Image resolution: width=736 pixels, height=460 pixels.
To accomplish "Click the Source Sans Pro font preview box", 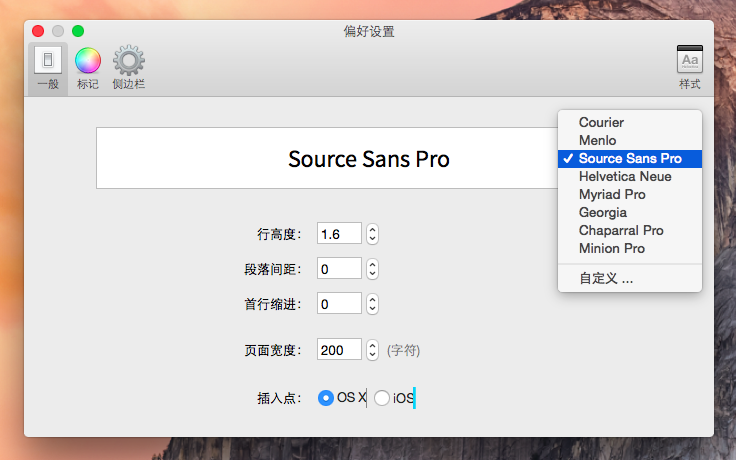I will 328,158.
